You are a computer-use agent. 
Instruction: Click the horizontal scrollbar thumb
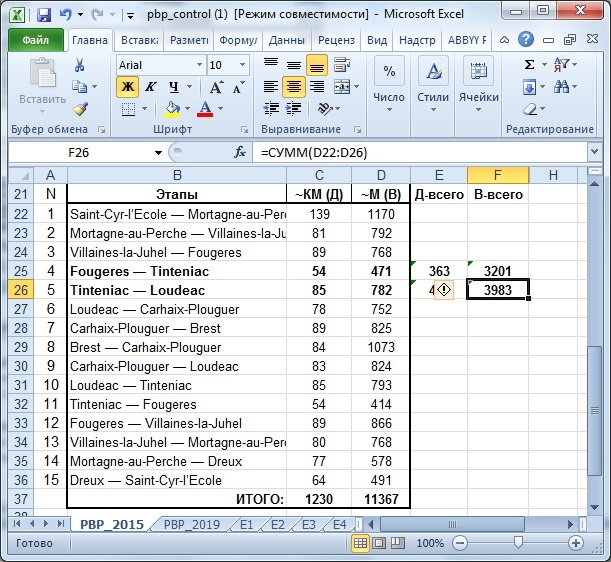pos(452,524)
